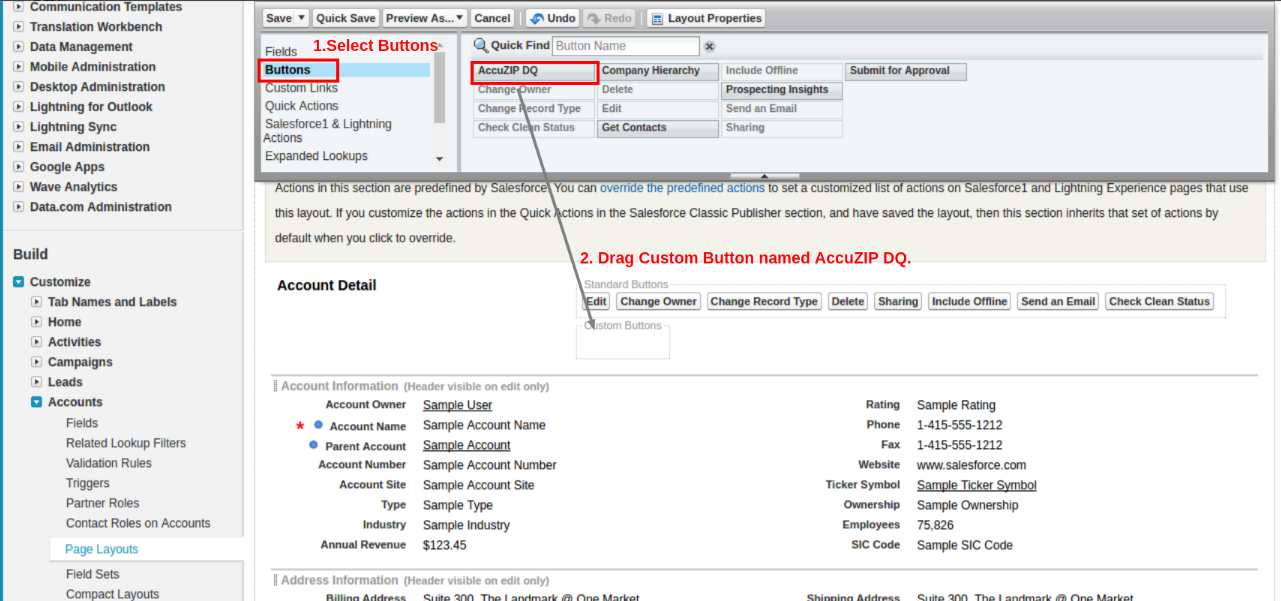The image size is (1281, 601).
Task: Expand the Campaigns tree node
Action: [37, 362]
